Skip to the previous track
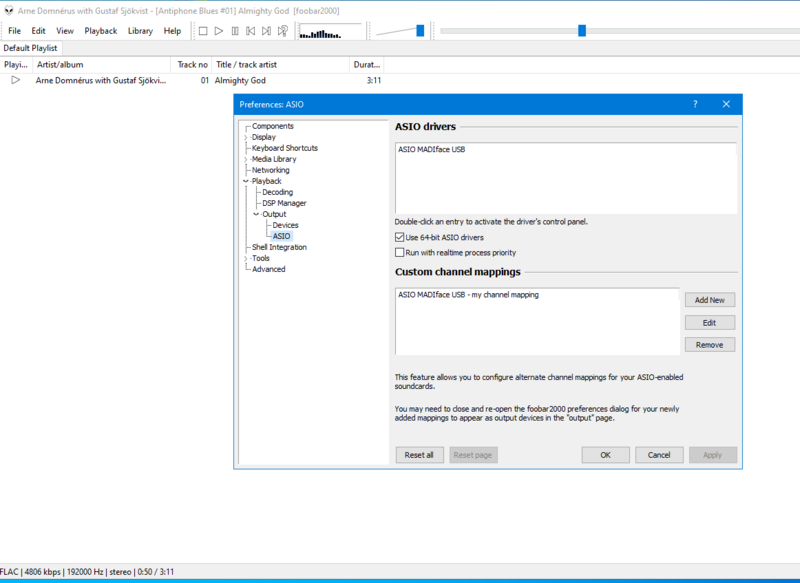 click(x=251, y=31)
